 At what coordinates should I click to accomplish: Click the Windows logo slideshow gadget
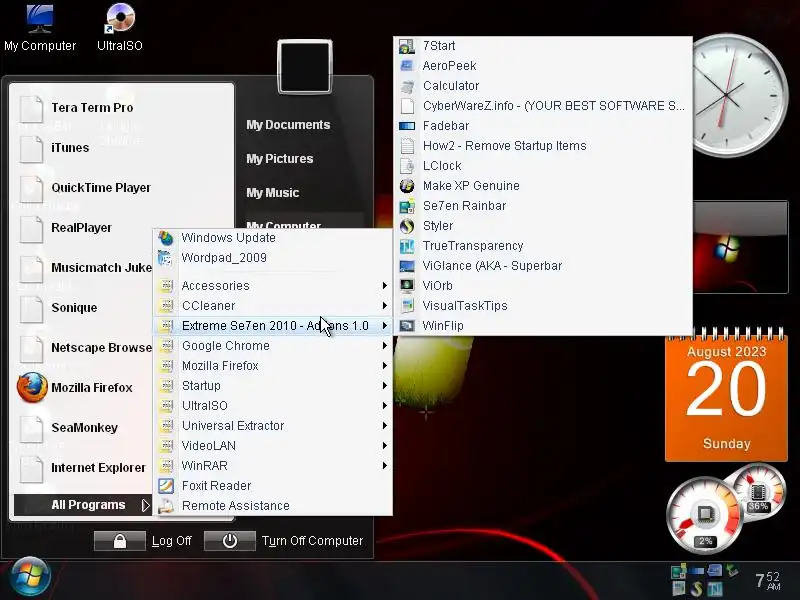coord(741,247)
